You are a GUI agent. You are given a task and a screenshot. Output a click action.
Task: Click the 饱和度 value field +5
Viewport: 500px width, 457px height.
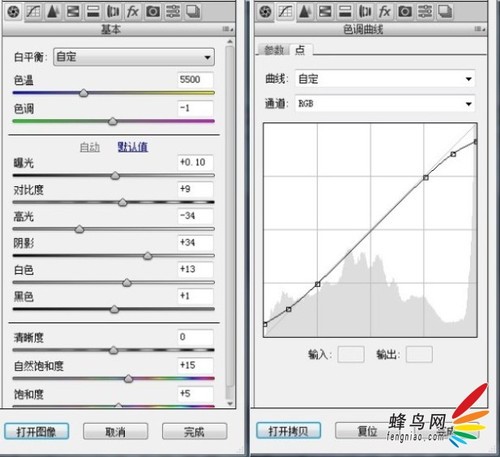tap(195, 394)
